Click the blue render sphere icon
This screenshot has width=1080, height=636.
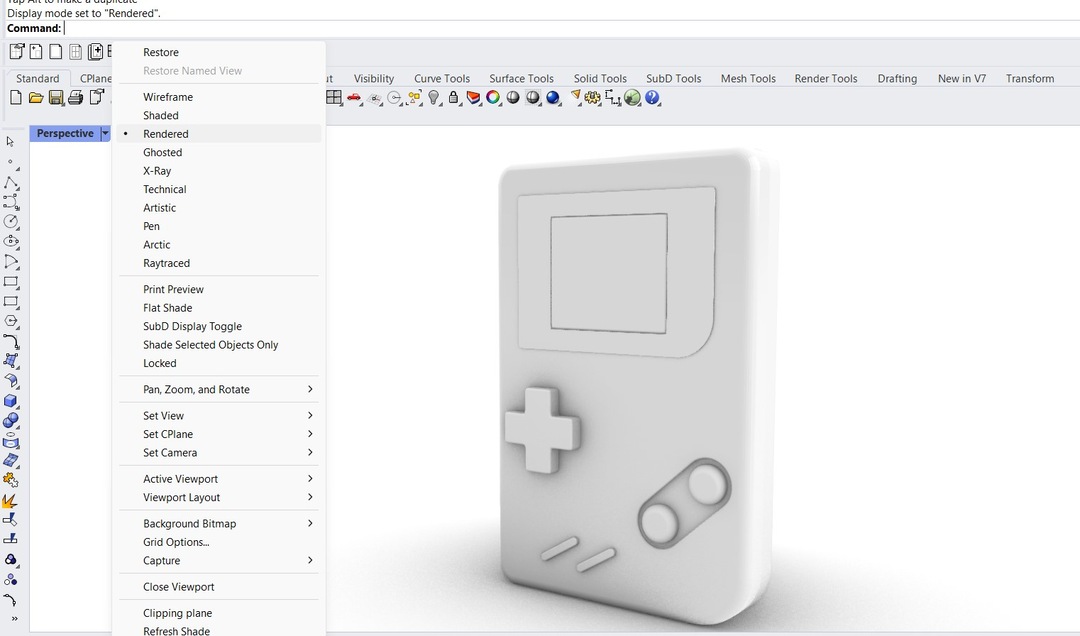pos(552,98)
